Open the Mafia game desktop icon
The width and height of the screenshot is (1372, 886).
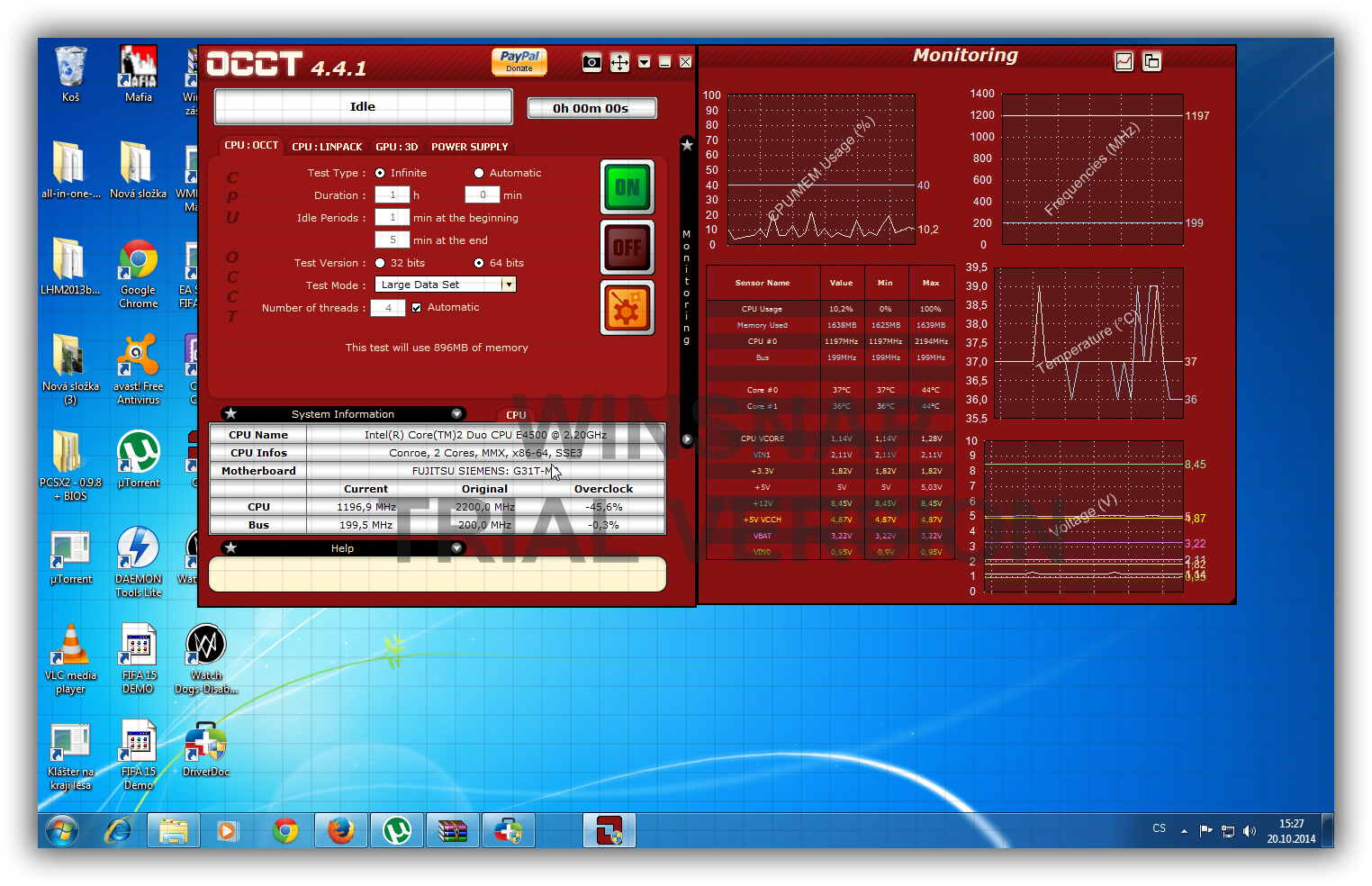139,75
